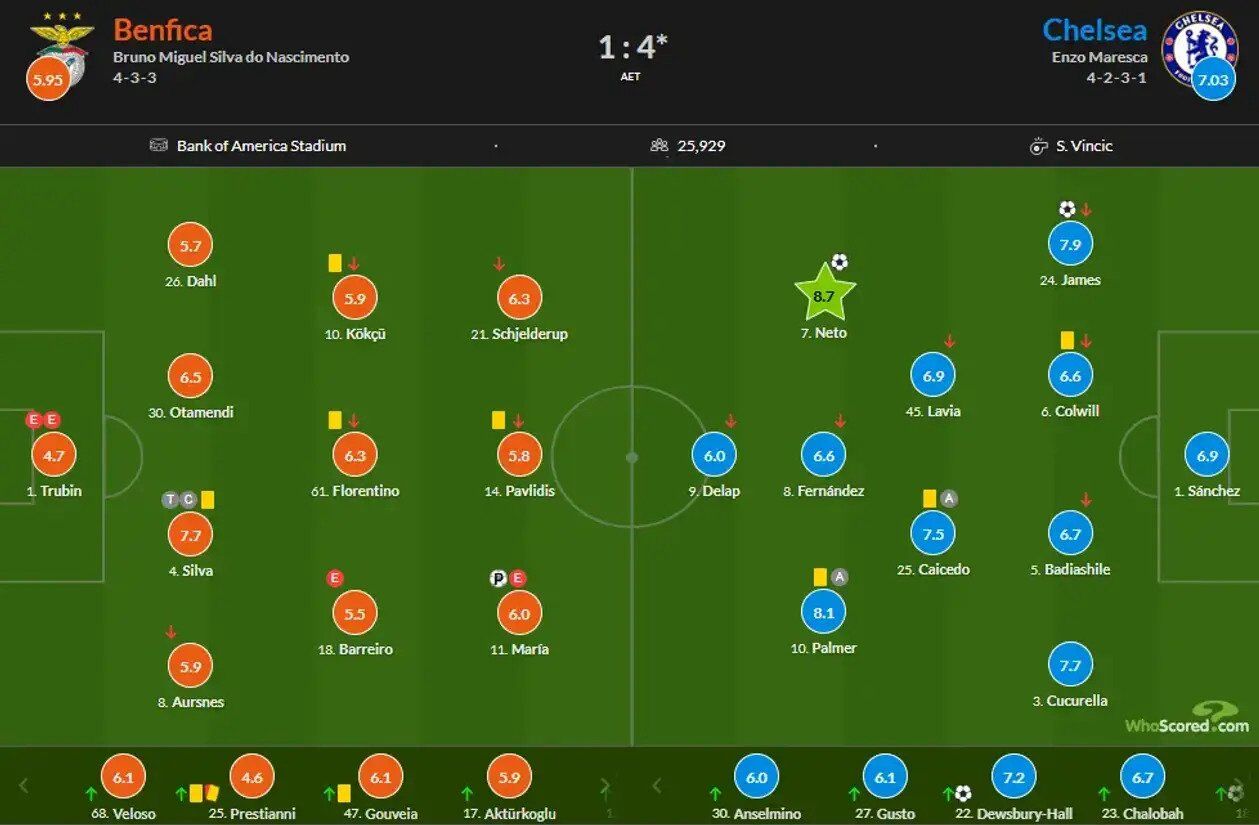Image resolution: width=1259 pixels, height=825 pixels.
Task: Select substitute Dewsbury-Hall's 7.2 rating
Action: coord(1014,776)
